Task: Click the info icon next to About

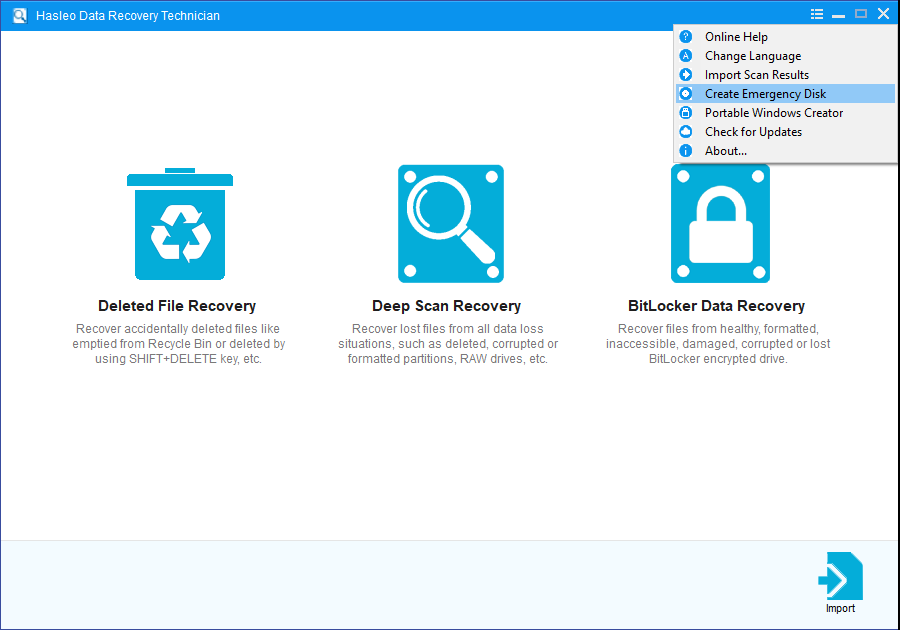Action: click(x=686, y=150)
